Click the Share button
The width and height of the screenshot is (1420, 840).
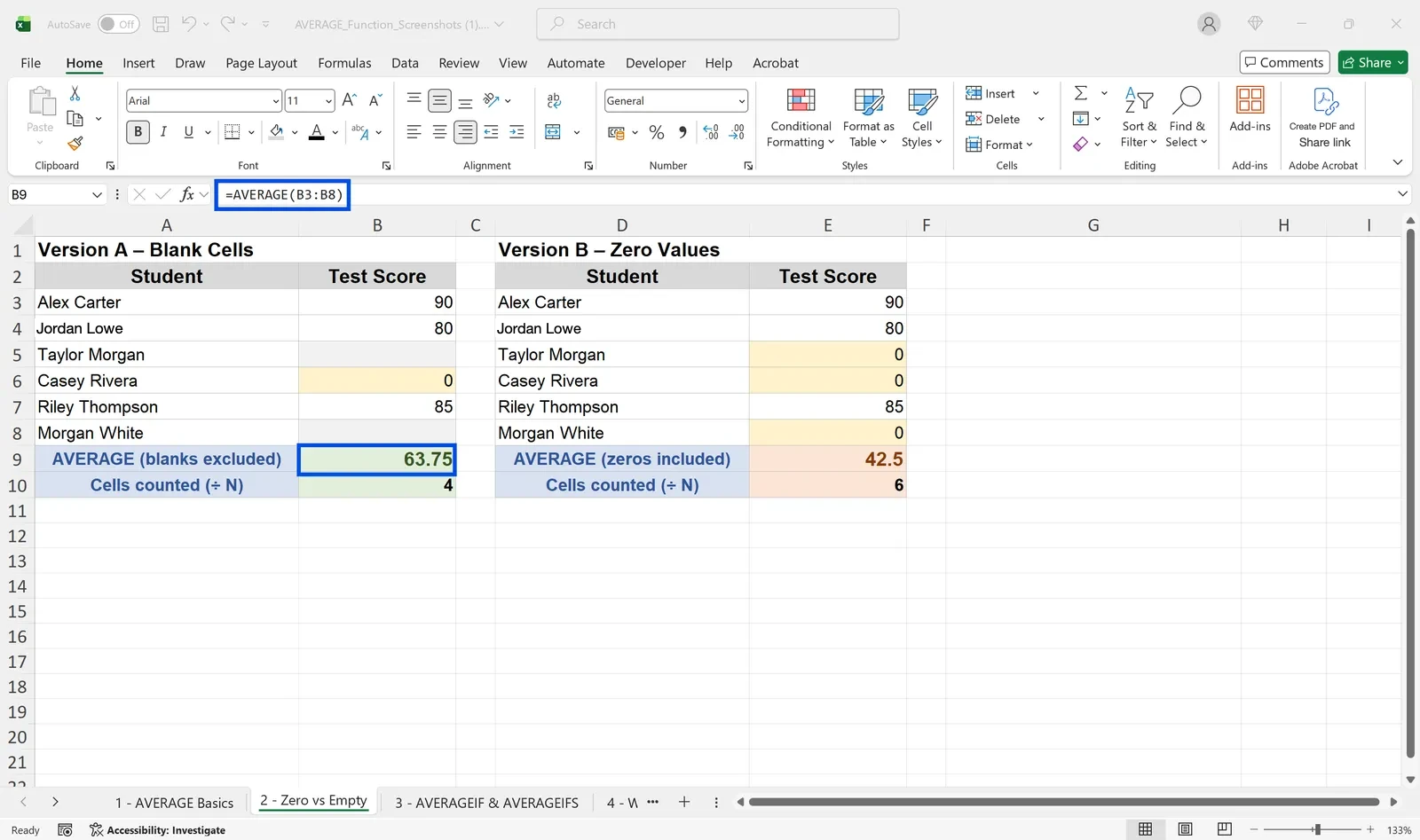point(1373,62)
